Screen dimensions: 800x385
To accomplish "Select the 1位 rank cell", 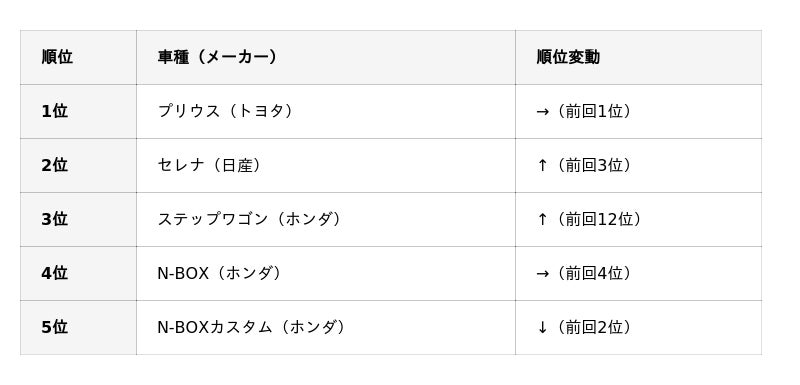I will point(78,111).
